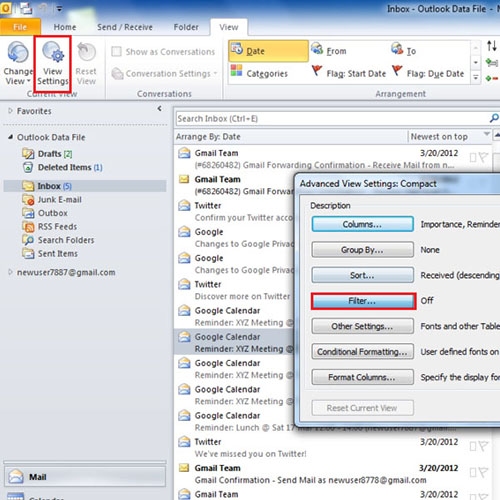Click the Group By... button
Viewport: 500px width, 500px height.
pos(363,250)
